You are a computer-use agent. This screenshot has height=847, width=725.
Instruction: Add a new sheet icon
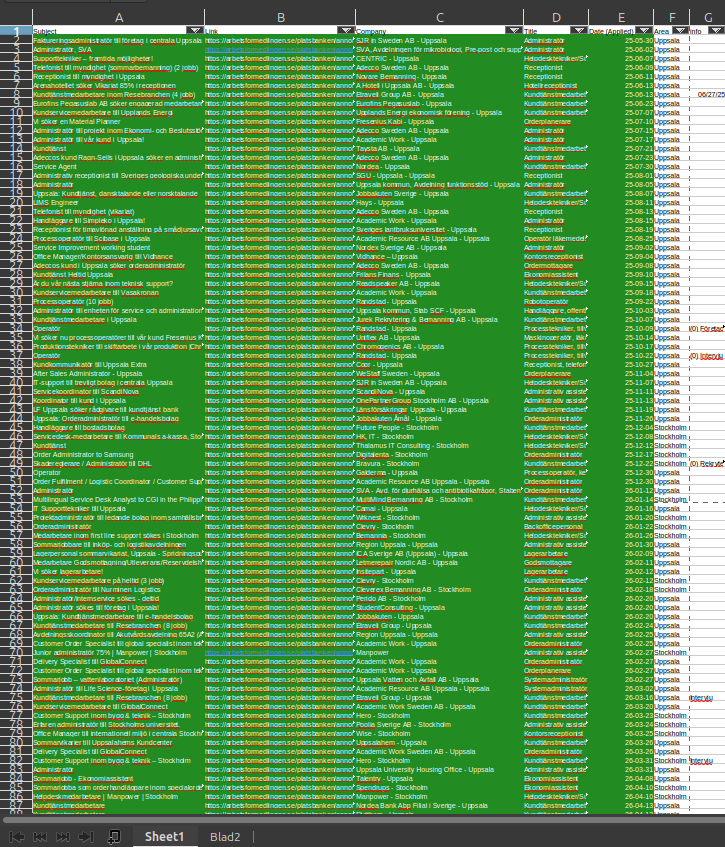point(114,837)
